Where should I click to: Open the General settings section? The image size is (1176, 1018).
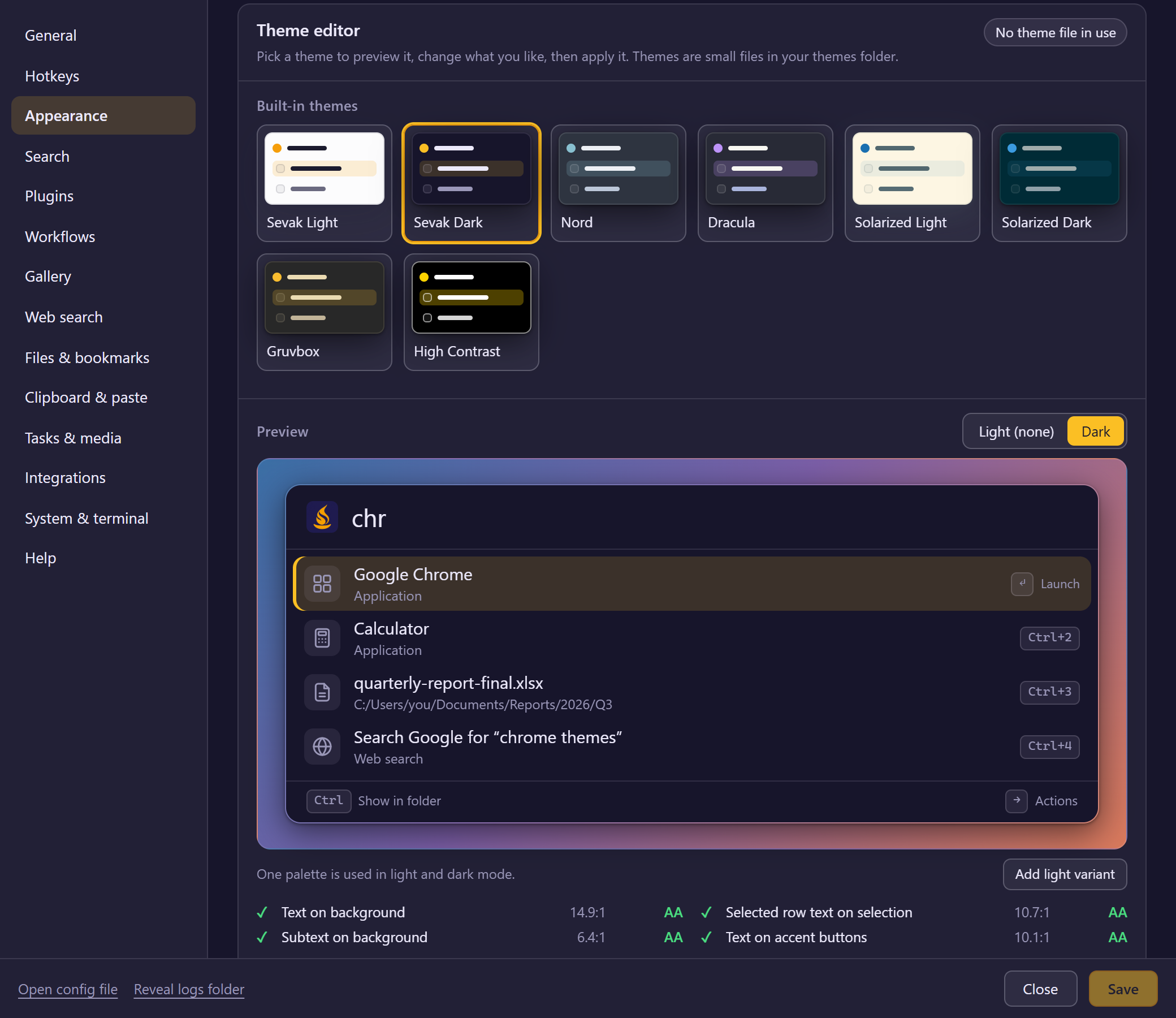coord(103,35)
